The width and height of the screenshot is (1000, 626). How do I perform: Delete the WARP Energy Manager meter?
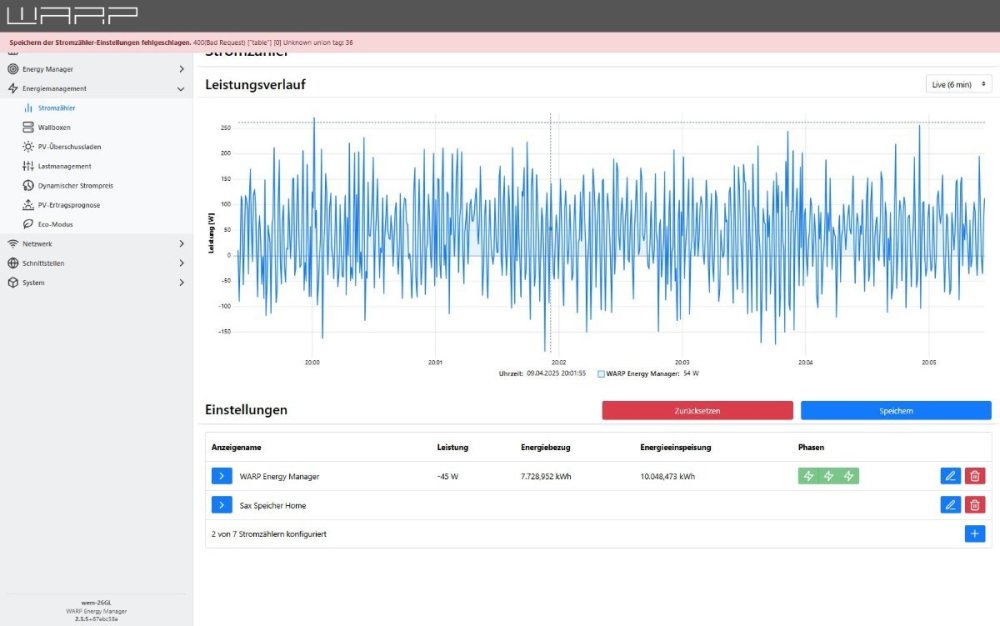tap(975, 476)
